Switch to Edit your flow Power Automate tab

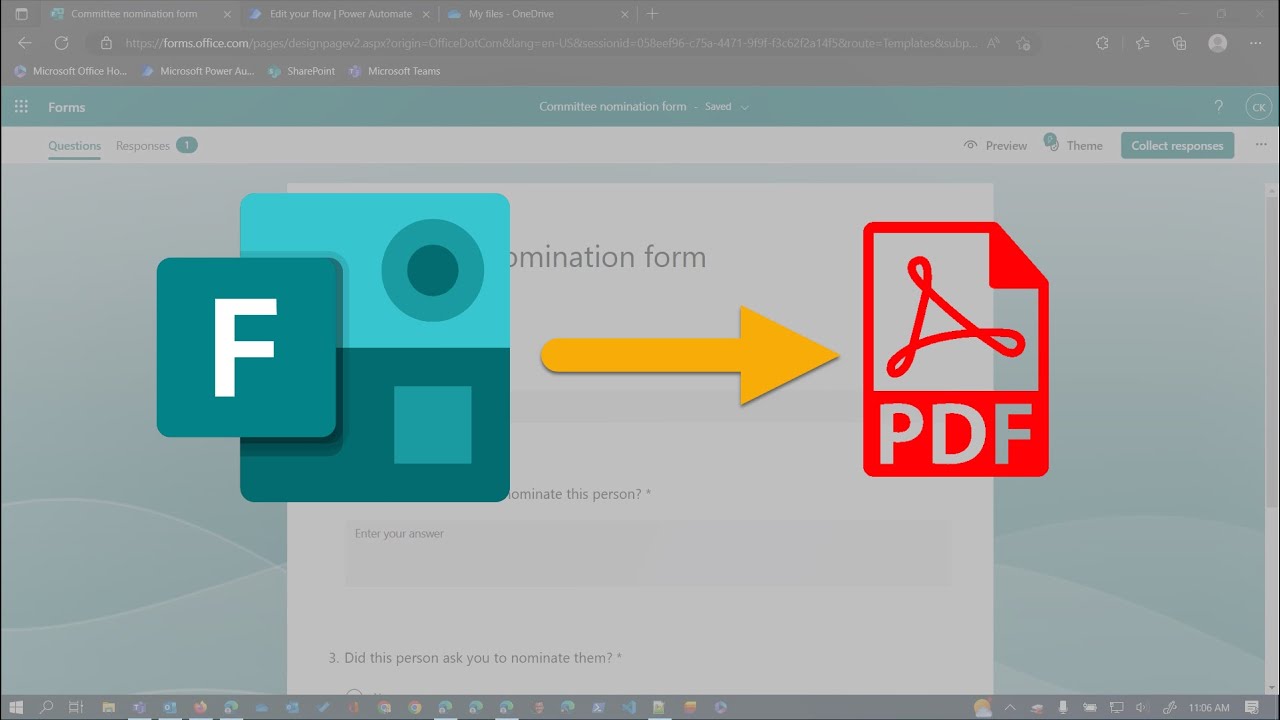(x=339, y=14)
